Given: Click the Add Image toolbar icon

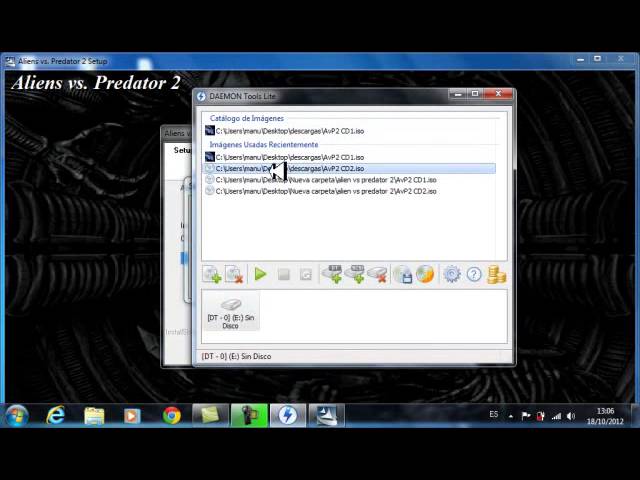Looking at the screenshot, I should coord(212,274).
